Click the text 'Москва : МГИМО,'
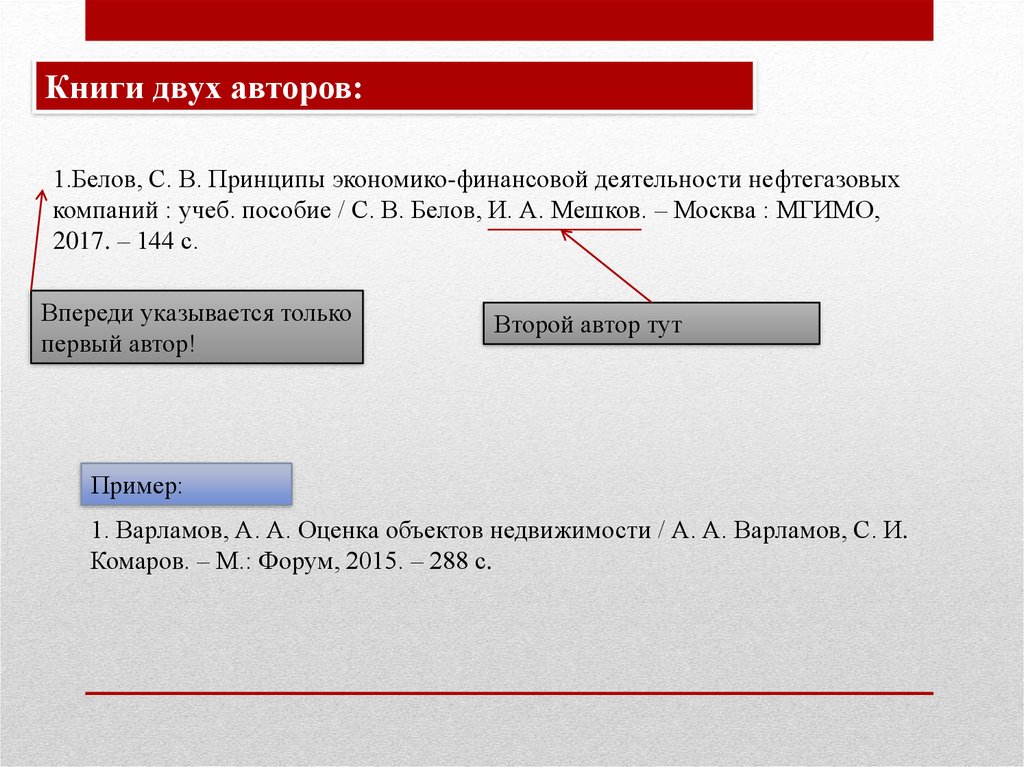Image resolution: width=1024 pixels, height=767 pixels. click(776, 210)
